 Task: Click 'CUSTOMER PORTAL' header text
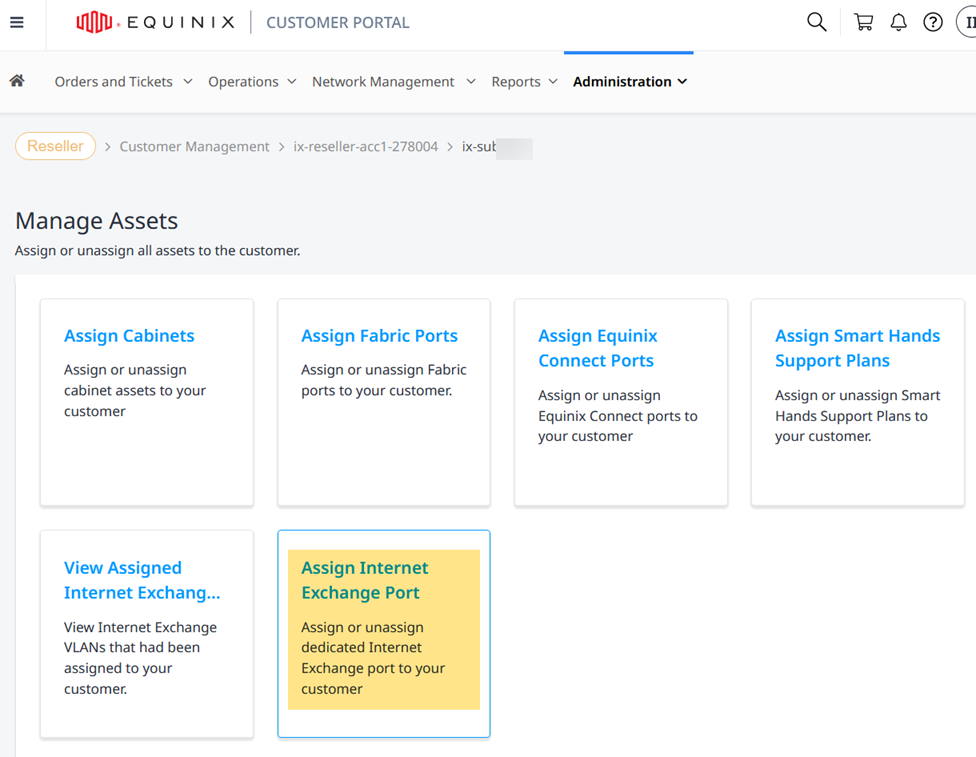tap(338, 22)
